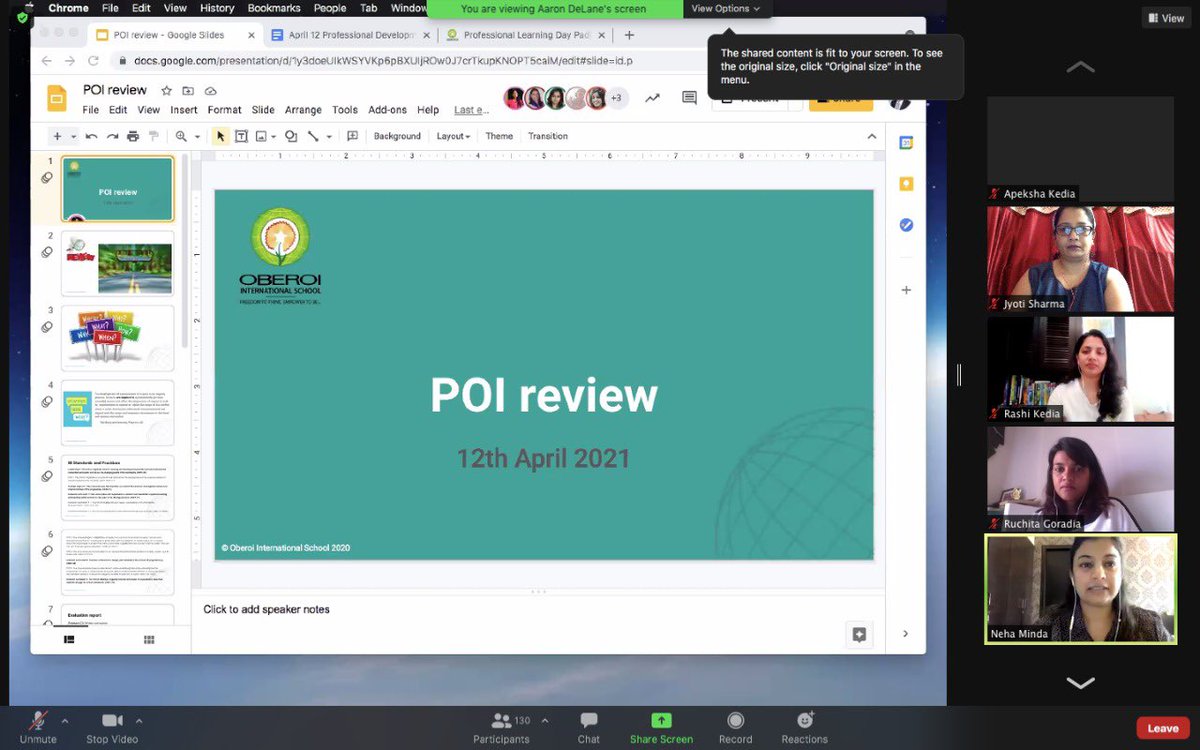
Task: Click Leave to exit the Zoom meeting
Action: (x=1161, y=727)
